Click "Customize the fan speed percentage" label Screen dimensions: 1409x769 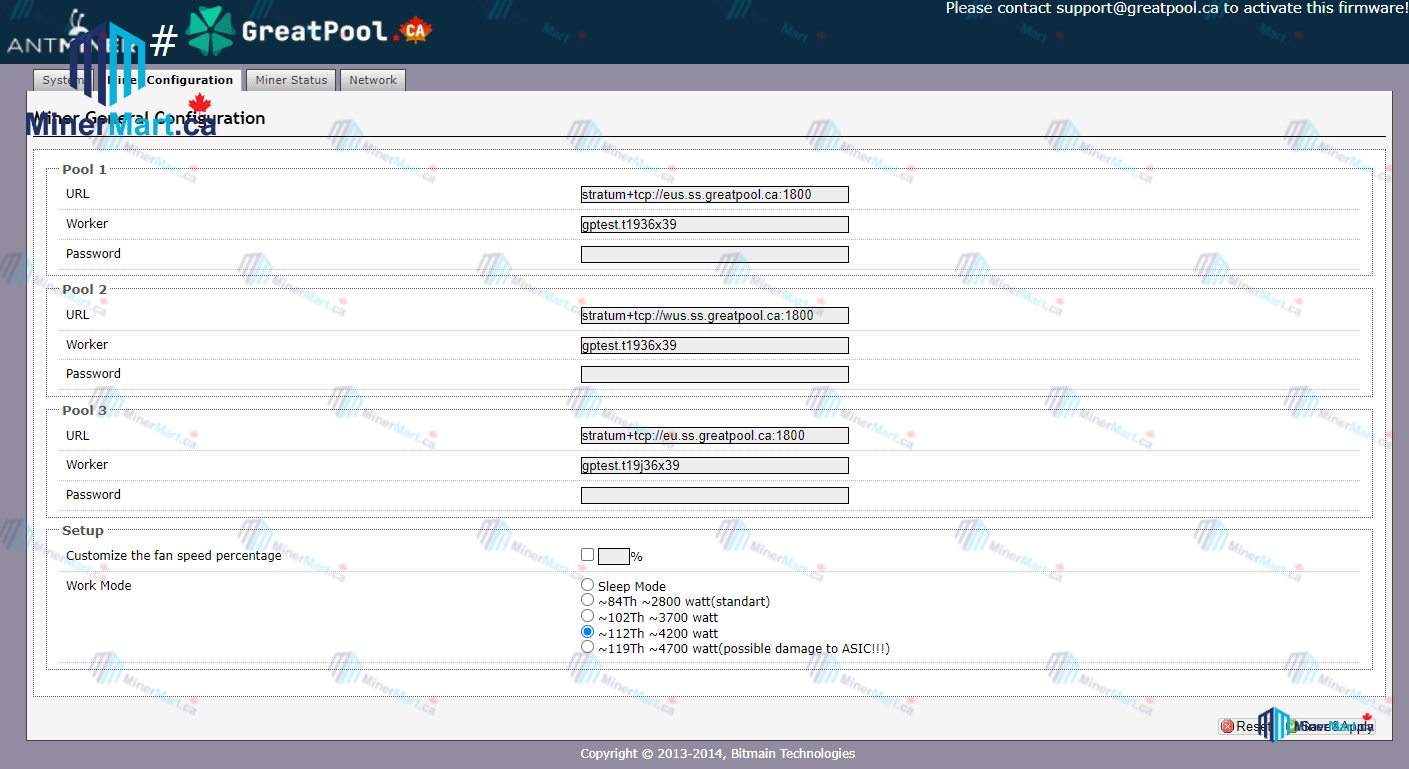tap(174, 555)
